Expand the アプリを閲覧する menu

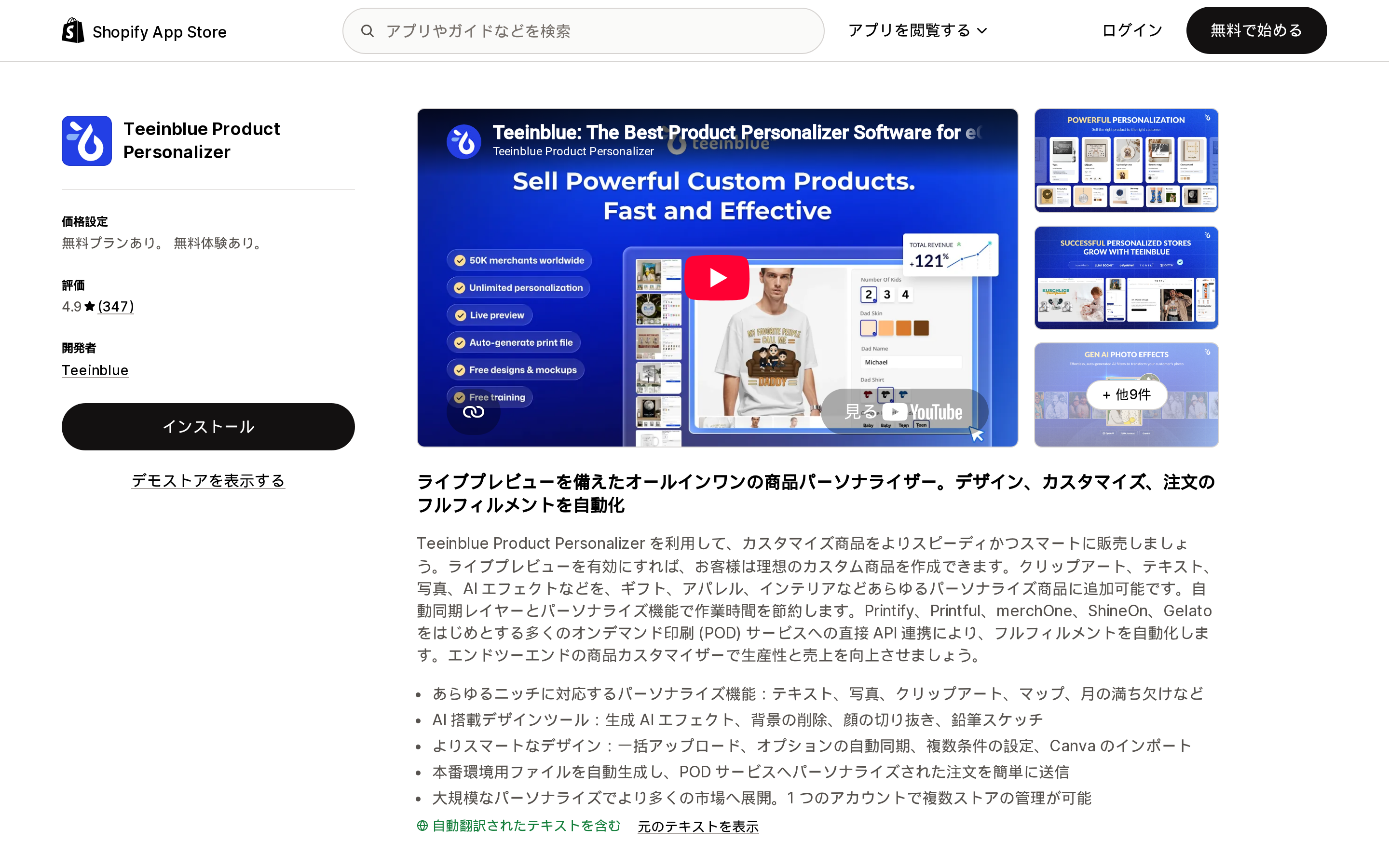(918, 30)
